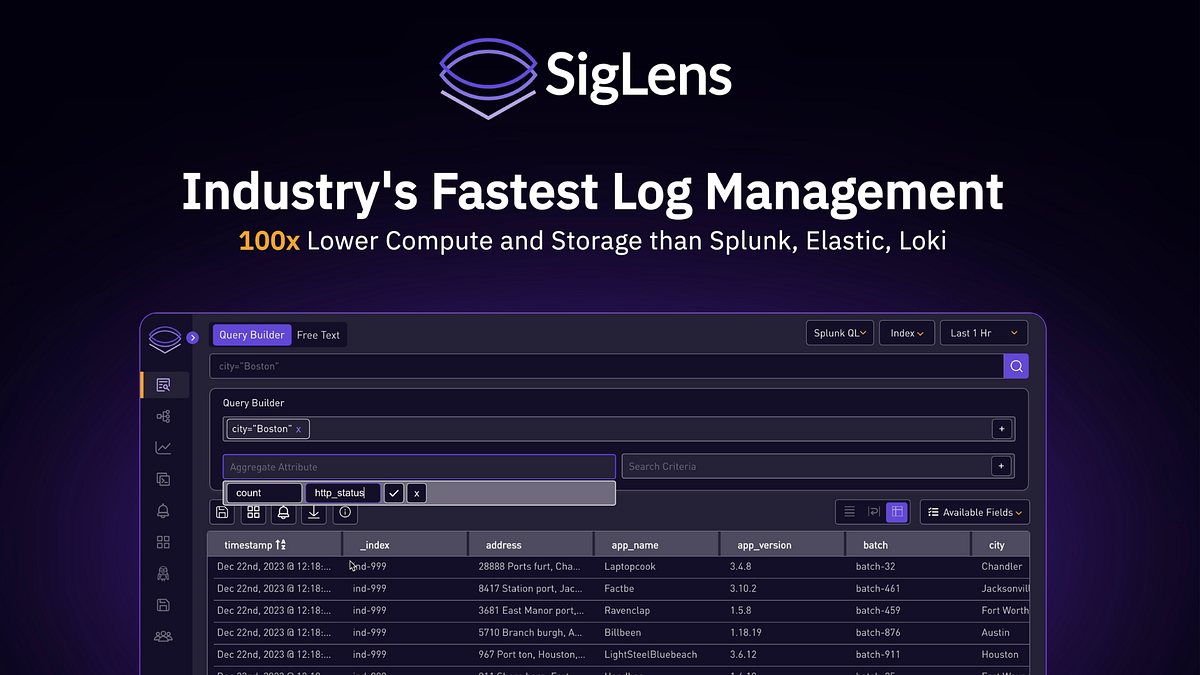Click the bell Alerts icon in the sidebar

click(x=163, y=511)
